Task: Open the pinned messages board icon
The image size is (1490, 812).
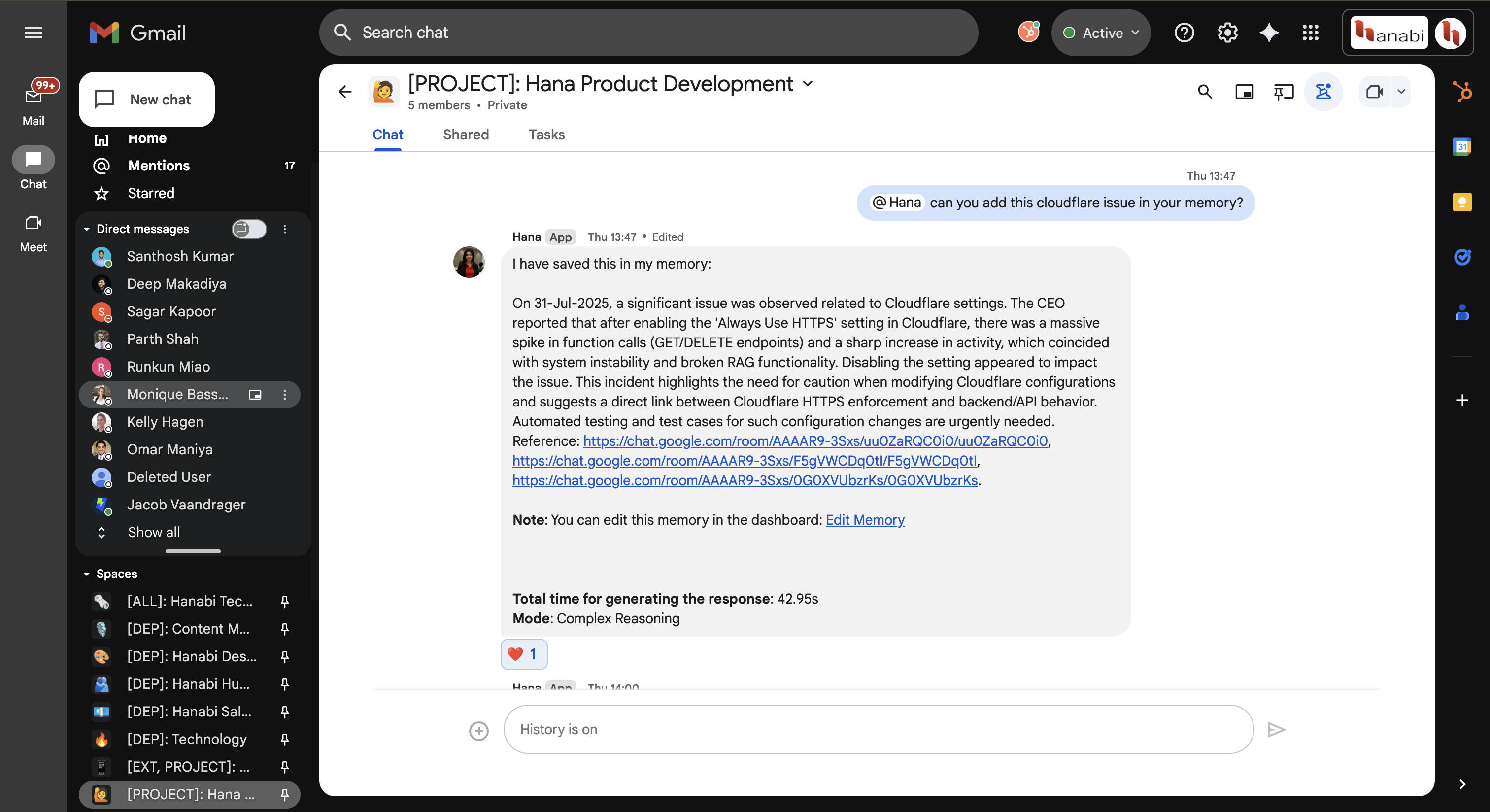Action: click(x=1284, y=91)
